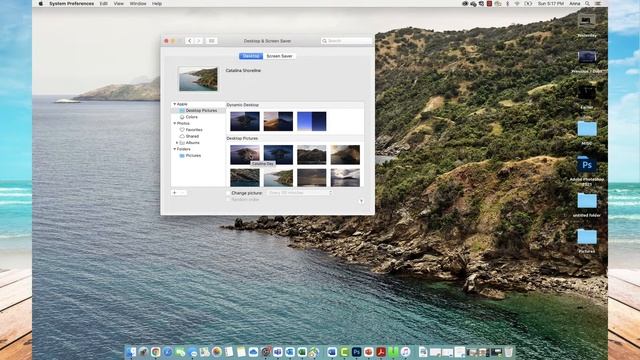
Task: Remove folder using the minus button
Action: pos(182,193)
